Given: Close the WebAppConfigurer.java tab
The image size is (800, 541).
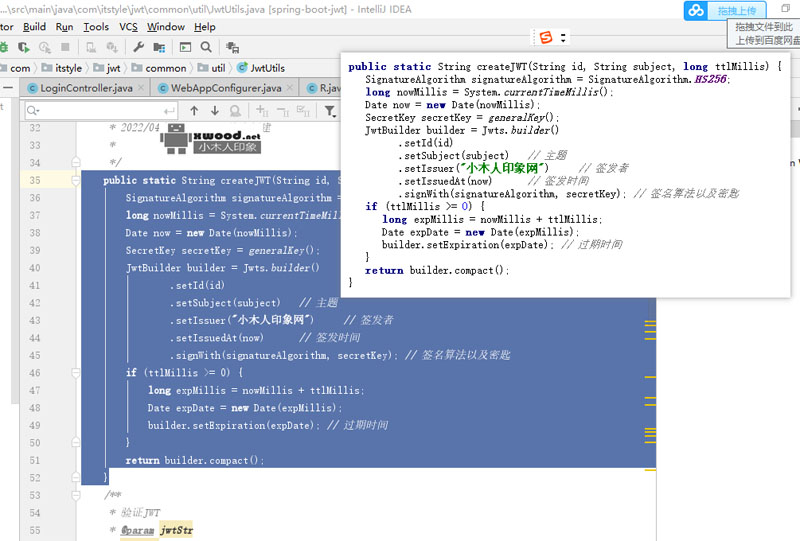Looking at the screenshot, I should pos(290,88).
